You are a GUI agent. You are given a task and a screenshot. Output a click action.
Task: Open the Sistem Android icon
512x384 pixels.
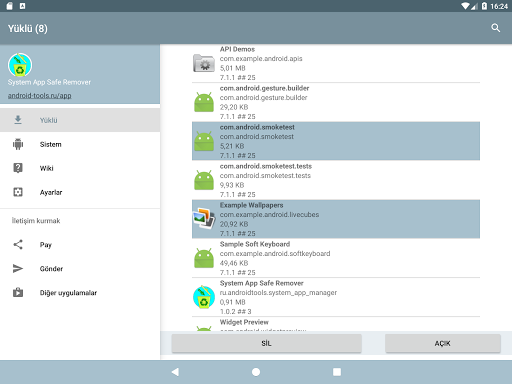pyautogui.click(x=18, y=144)
